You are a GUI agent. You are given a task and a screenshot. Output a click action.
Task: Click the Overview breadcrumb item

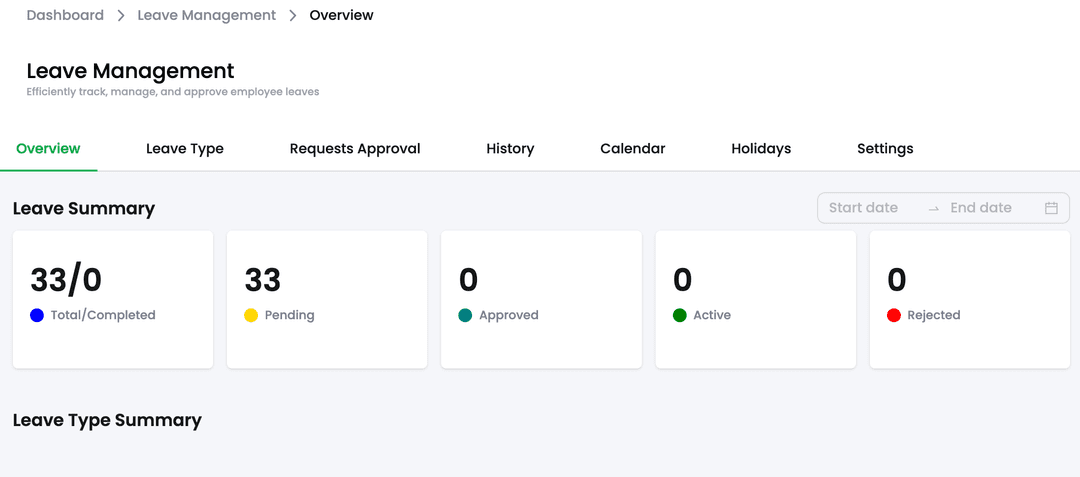pos(342,15)
